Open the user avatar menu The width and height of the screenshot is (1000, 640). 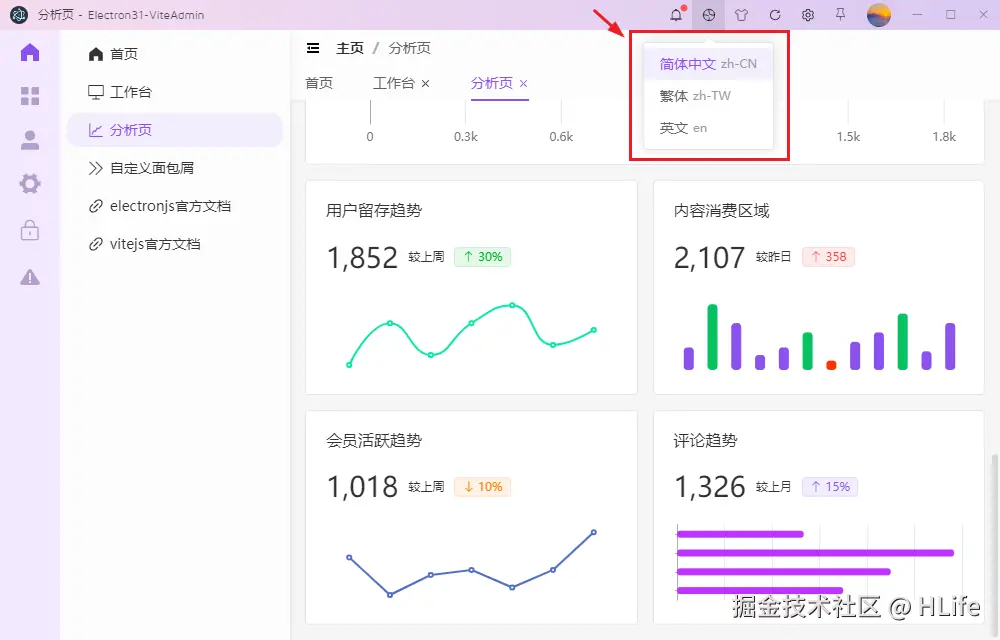[x=879, y=15]
